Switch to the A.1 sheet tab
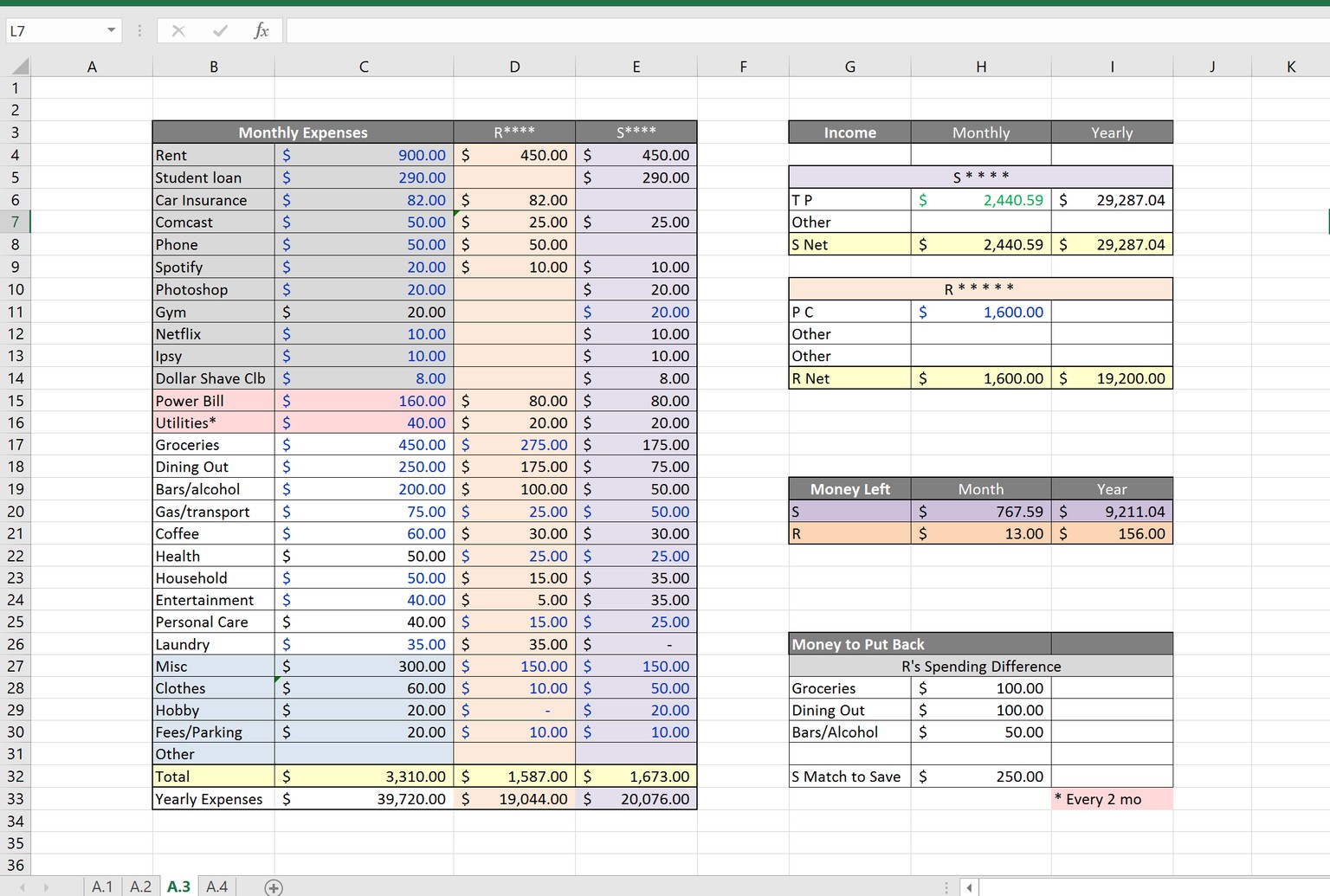Image resolution: width=1330 pixels, height=896 pixels. click(x=102, y=886)
